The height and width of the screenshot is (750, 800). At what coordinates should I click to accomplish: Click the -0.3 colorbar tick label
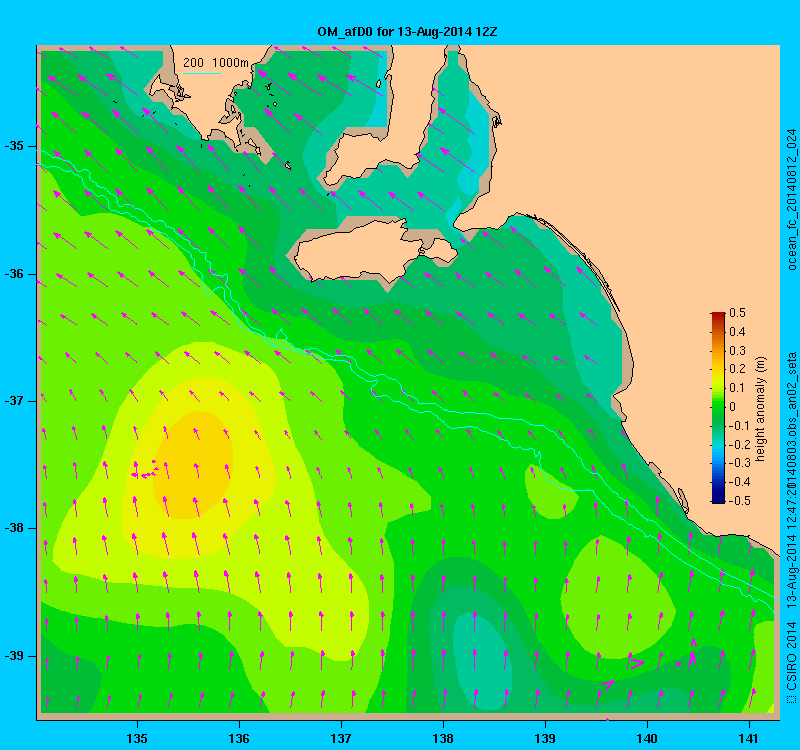coord(739,463)
